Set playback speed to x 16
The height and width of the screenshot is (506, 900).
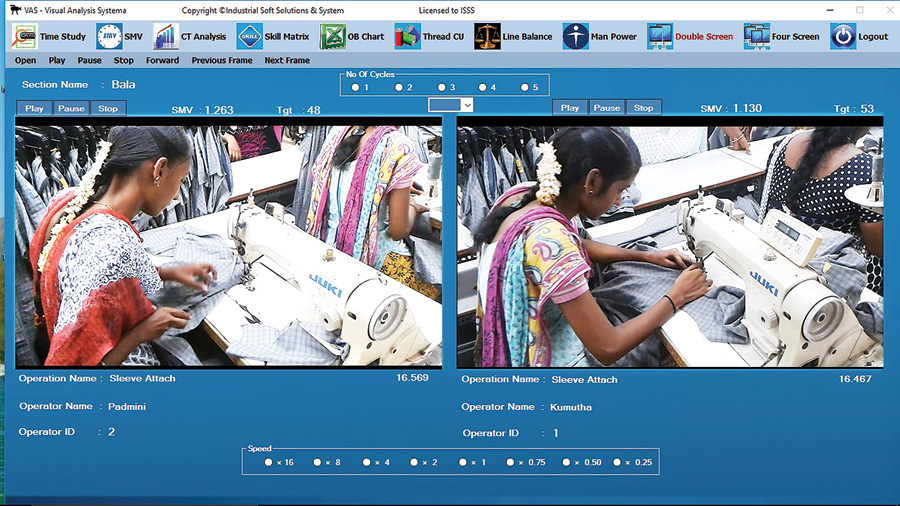pyautogui.click(x=268, y=462)
